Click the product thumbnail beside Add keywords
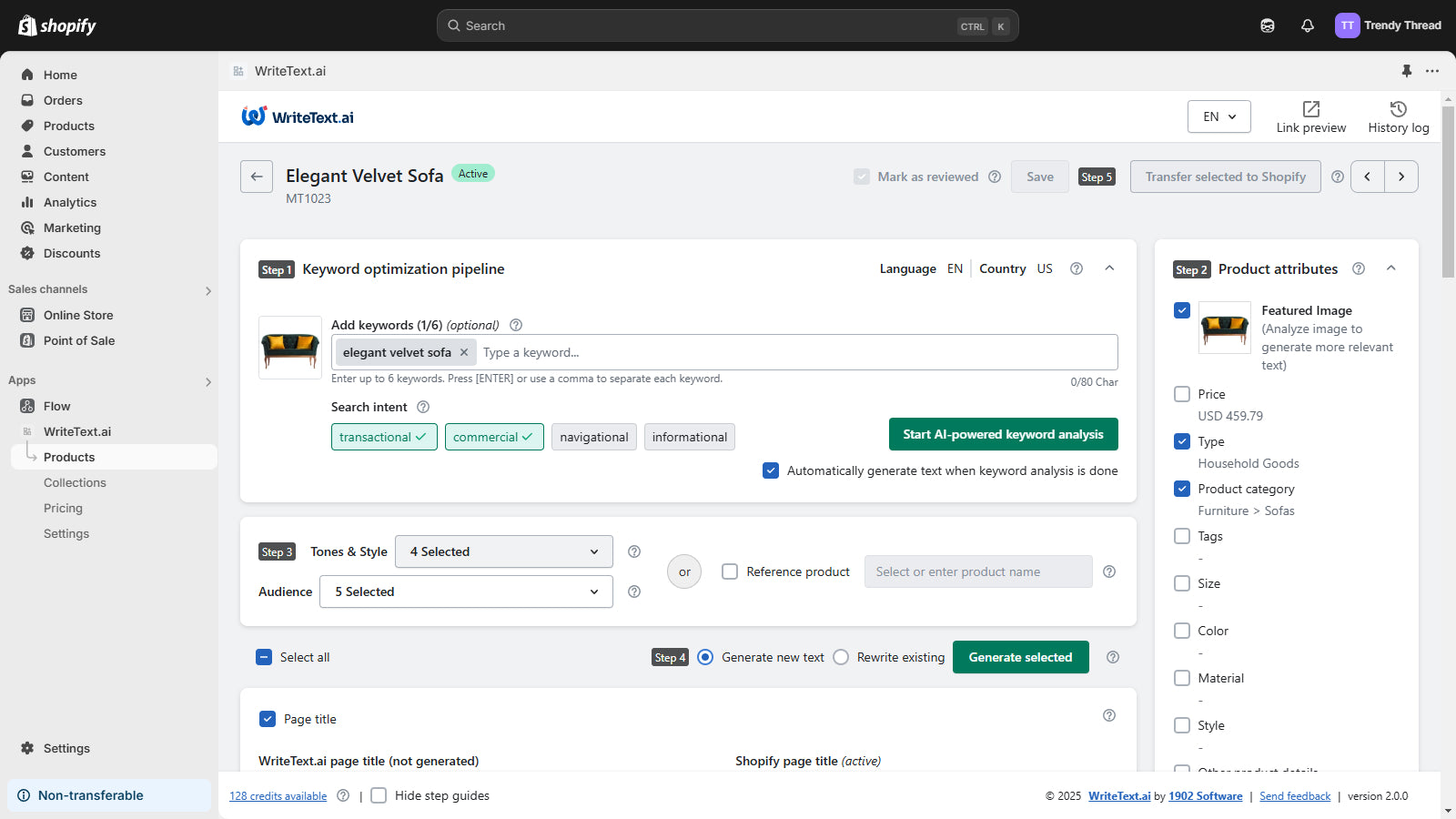The image size is (1456, 819). coord(289,349)
